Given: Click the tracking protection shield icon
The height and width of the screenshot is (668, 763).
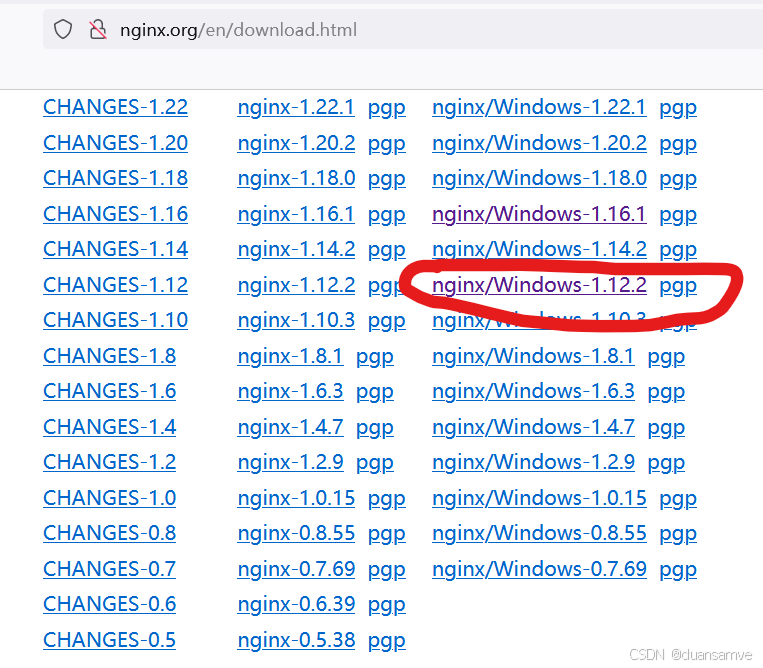Looking at the screenshot, I should (63, 30).
